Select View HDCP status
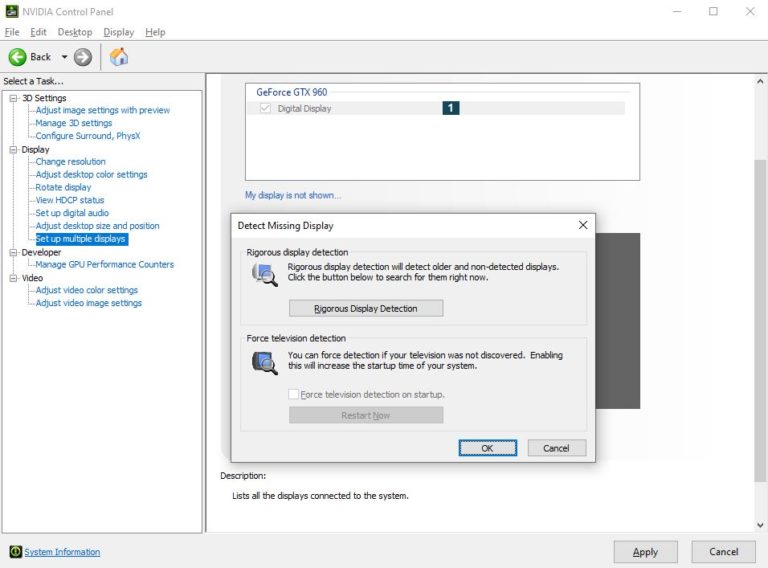The width and height of the screenshot is (768, 568). point(70,200)
